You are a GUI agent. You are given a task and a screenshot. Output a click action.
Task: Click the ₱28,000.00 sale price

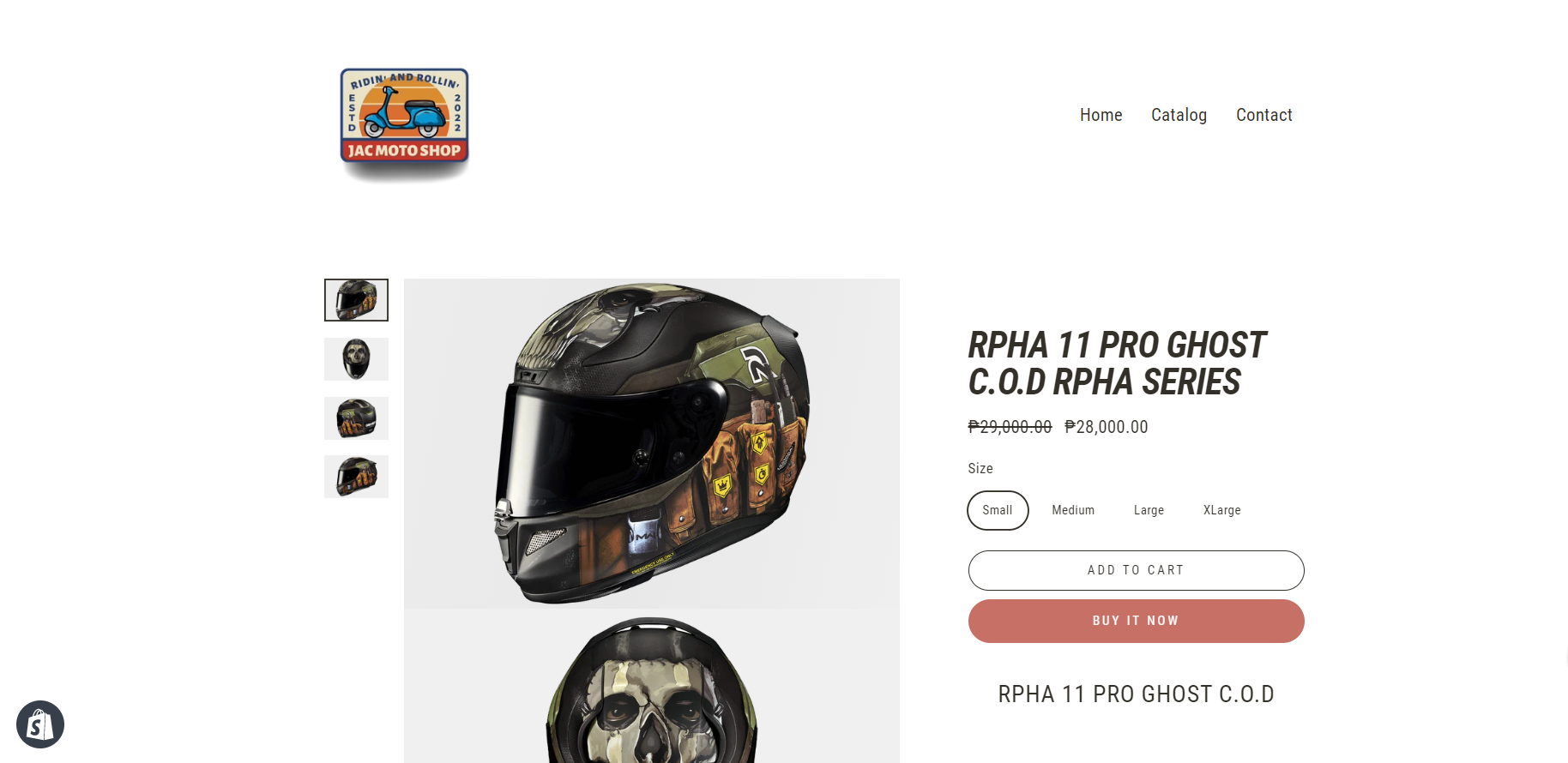(x=1106, y=427)
